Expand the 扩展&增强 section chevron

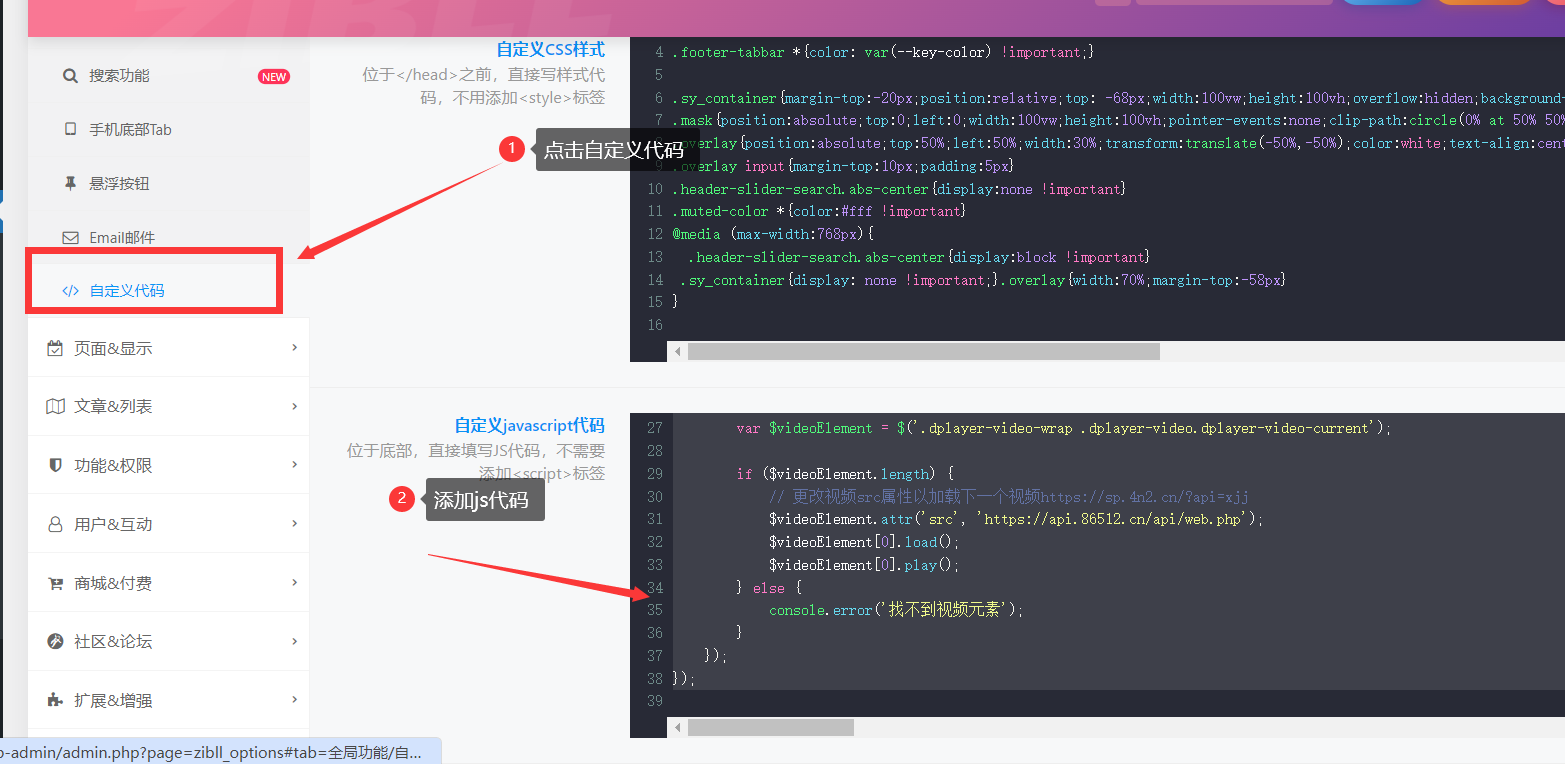click(x=294, y=700)
